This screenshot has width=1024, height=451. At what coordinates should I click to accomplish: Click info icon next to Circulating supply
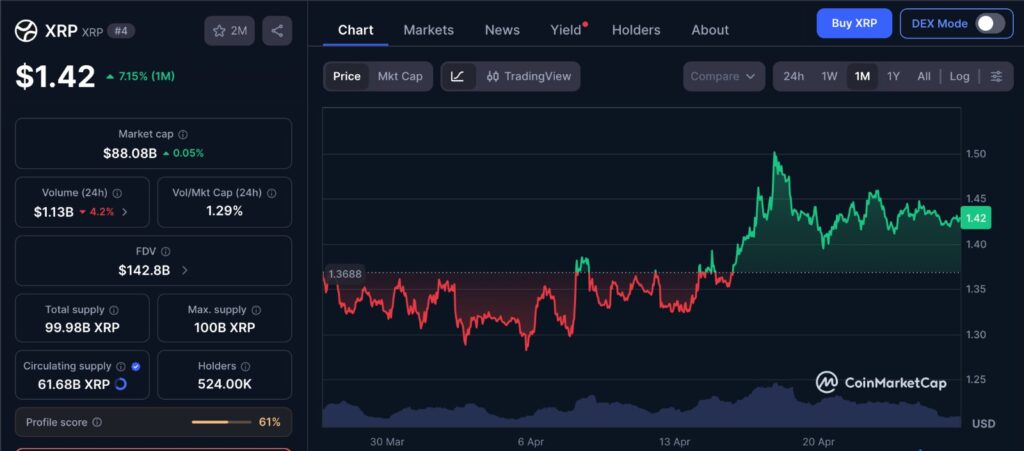click(x=121, y=366)
